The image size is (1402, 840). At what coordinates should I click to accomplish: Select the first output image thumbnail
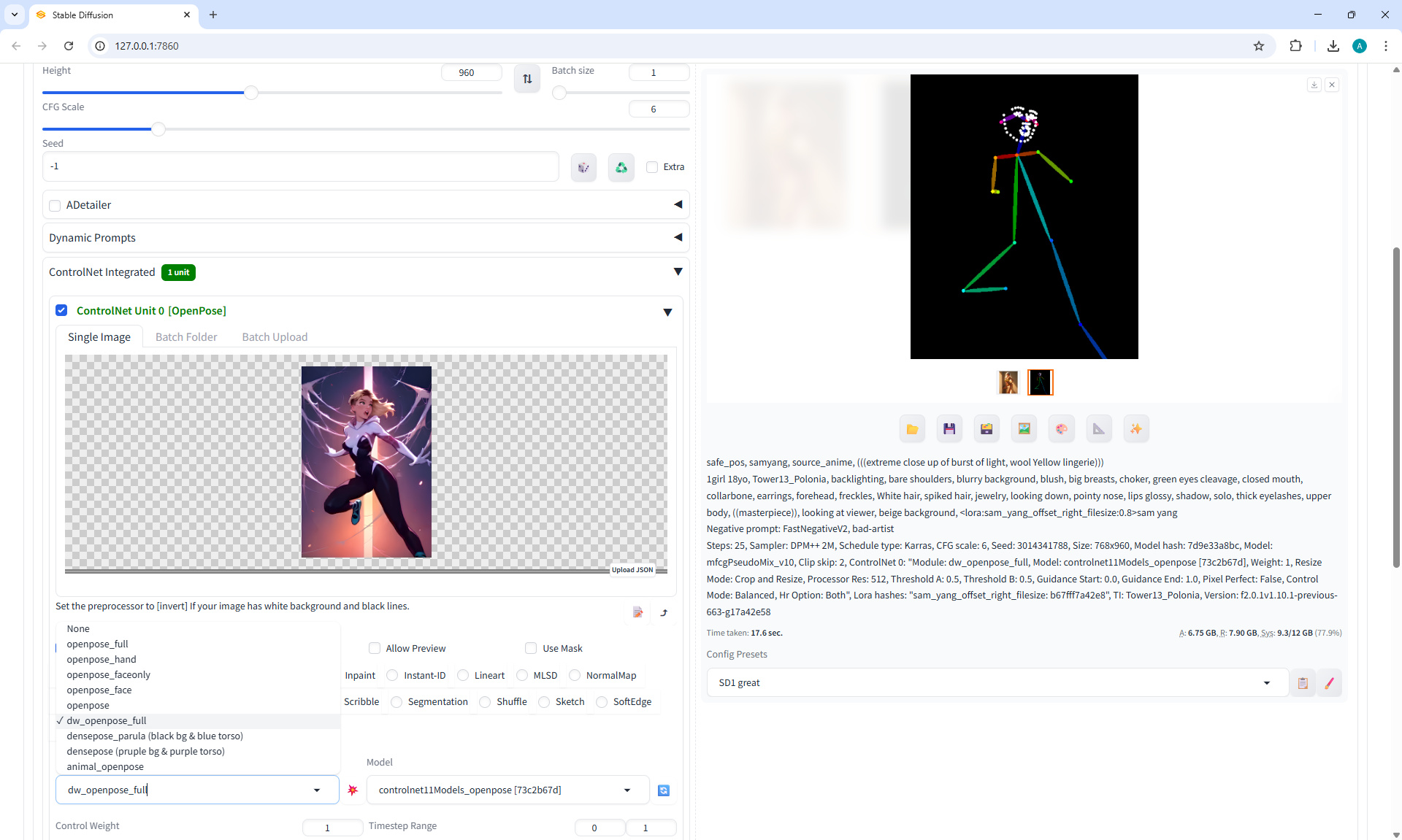click(1008, 382)
